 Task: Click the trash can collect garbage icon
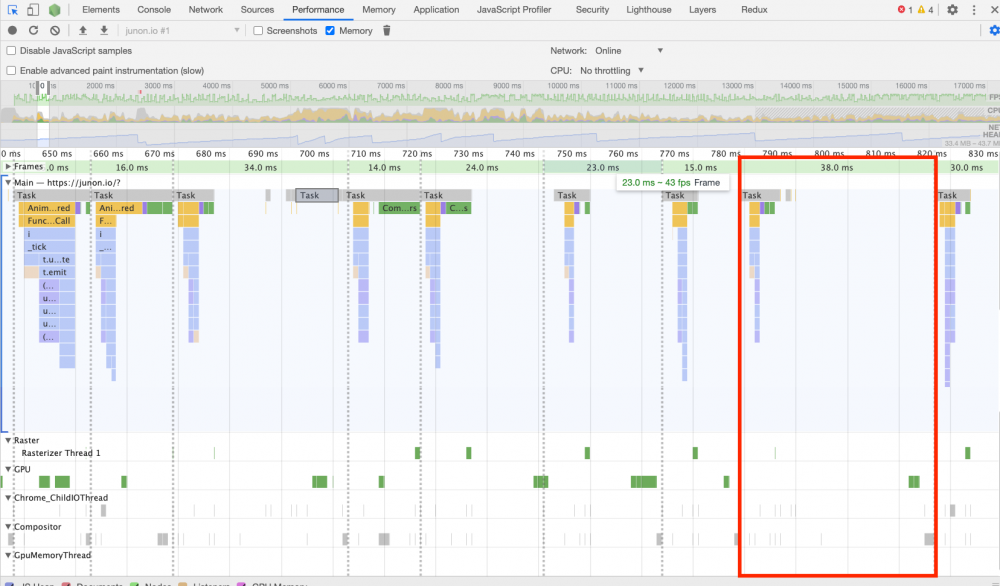386,30
